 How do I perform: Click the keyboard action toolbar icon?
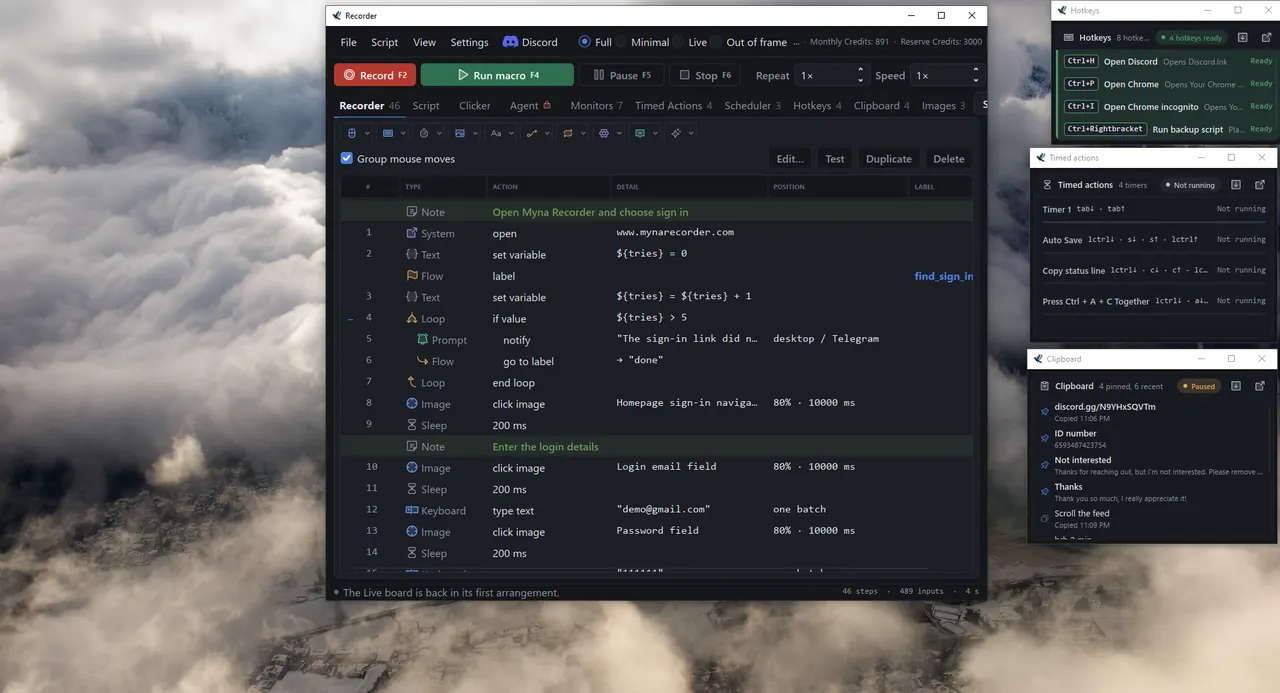(x=388, y=133)
